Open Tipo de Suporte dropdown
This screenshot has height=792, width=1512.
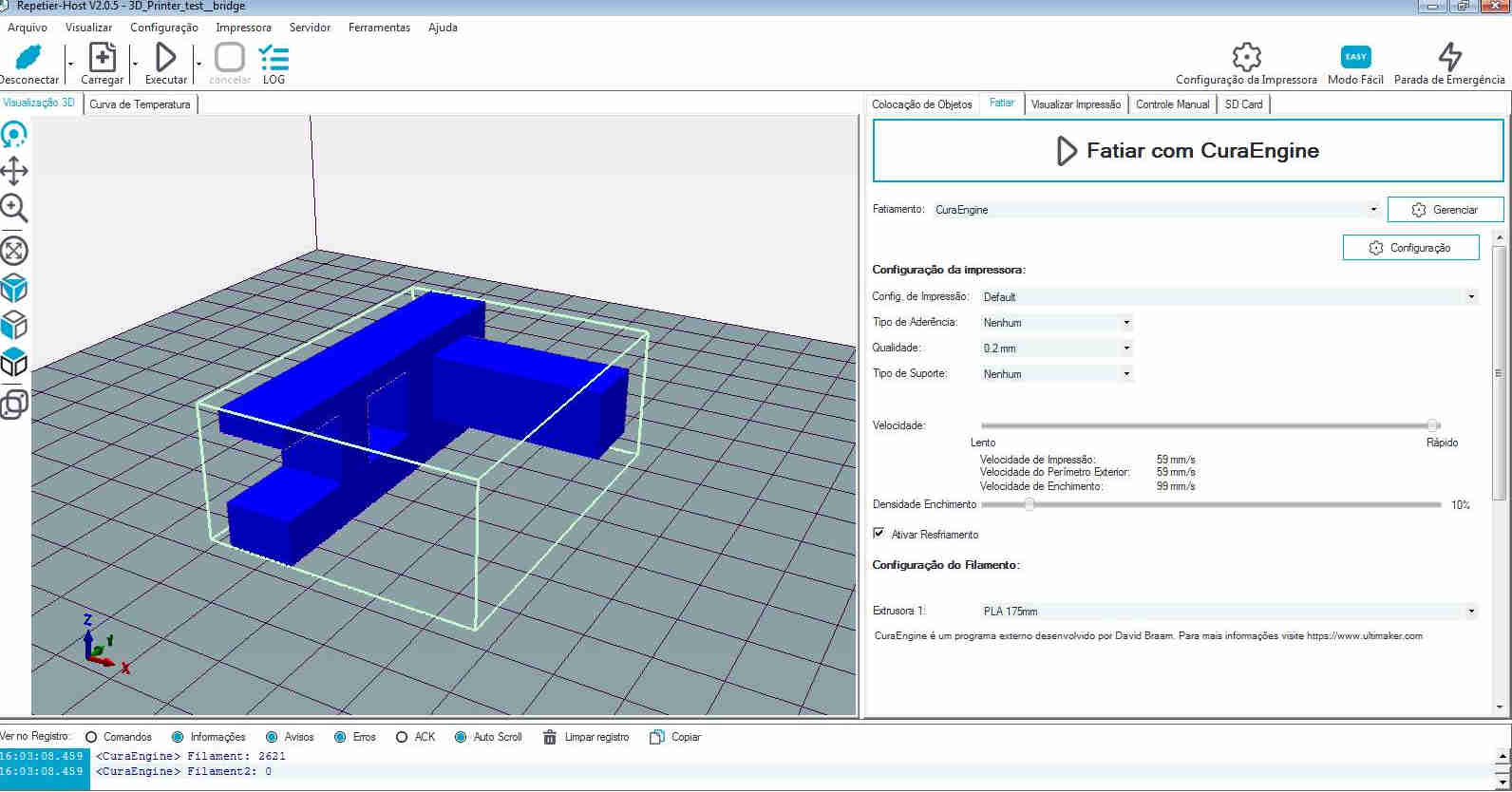1057,374
